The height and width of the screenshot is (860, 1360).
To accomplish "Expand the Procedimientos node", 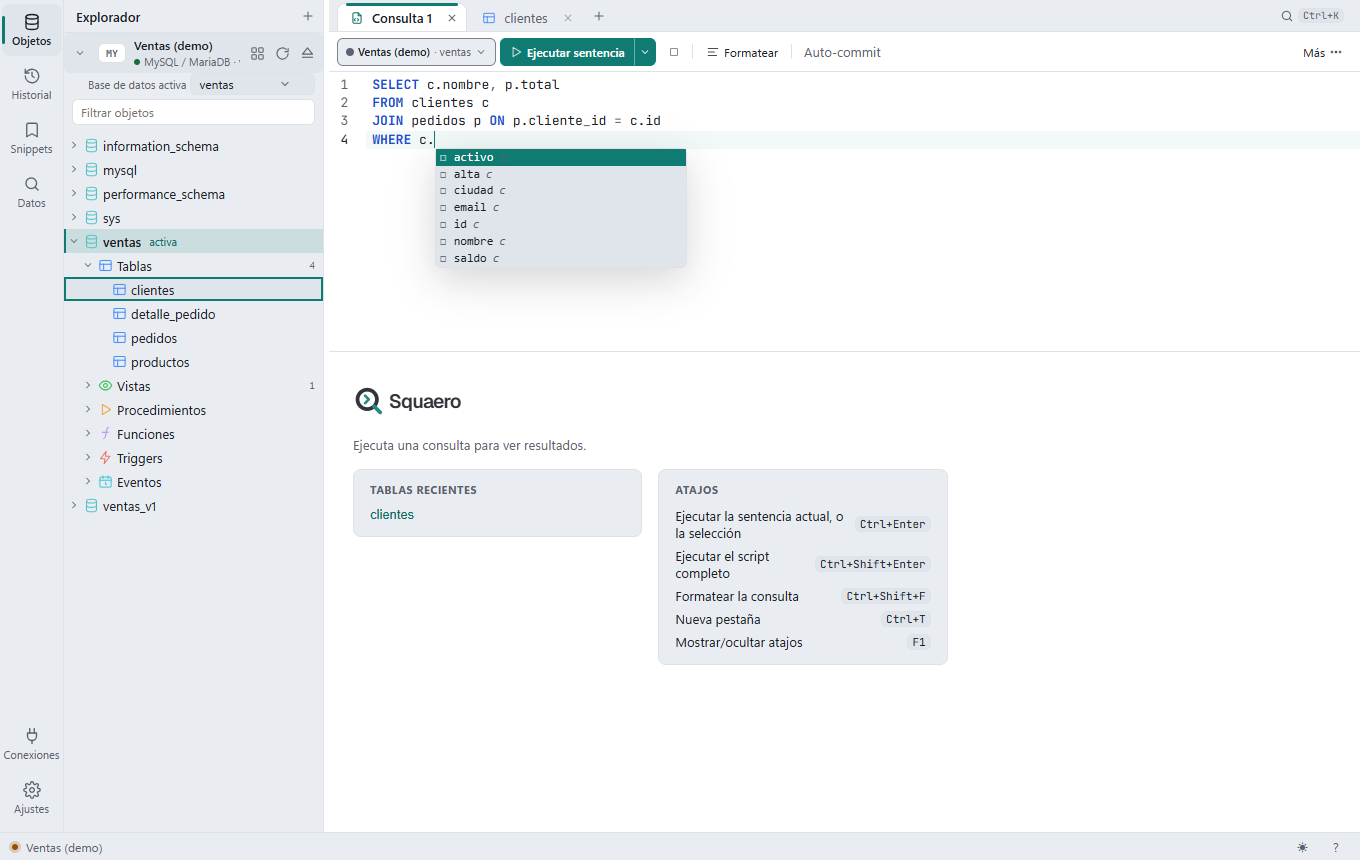I will tap(88, 410).
